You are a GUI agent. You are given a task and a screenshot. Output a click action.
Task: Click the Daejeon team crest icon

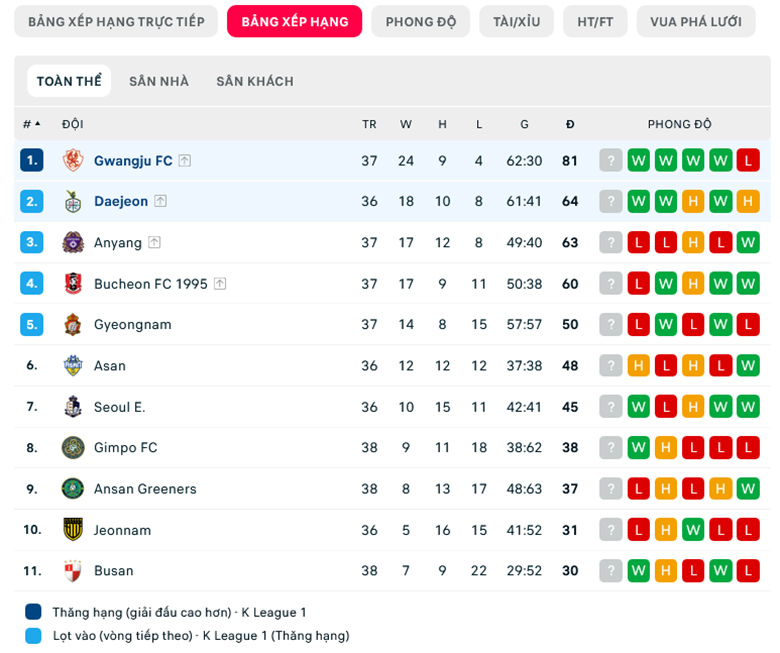pos(73,201)
